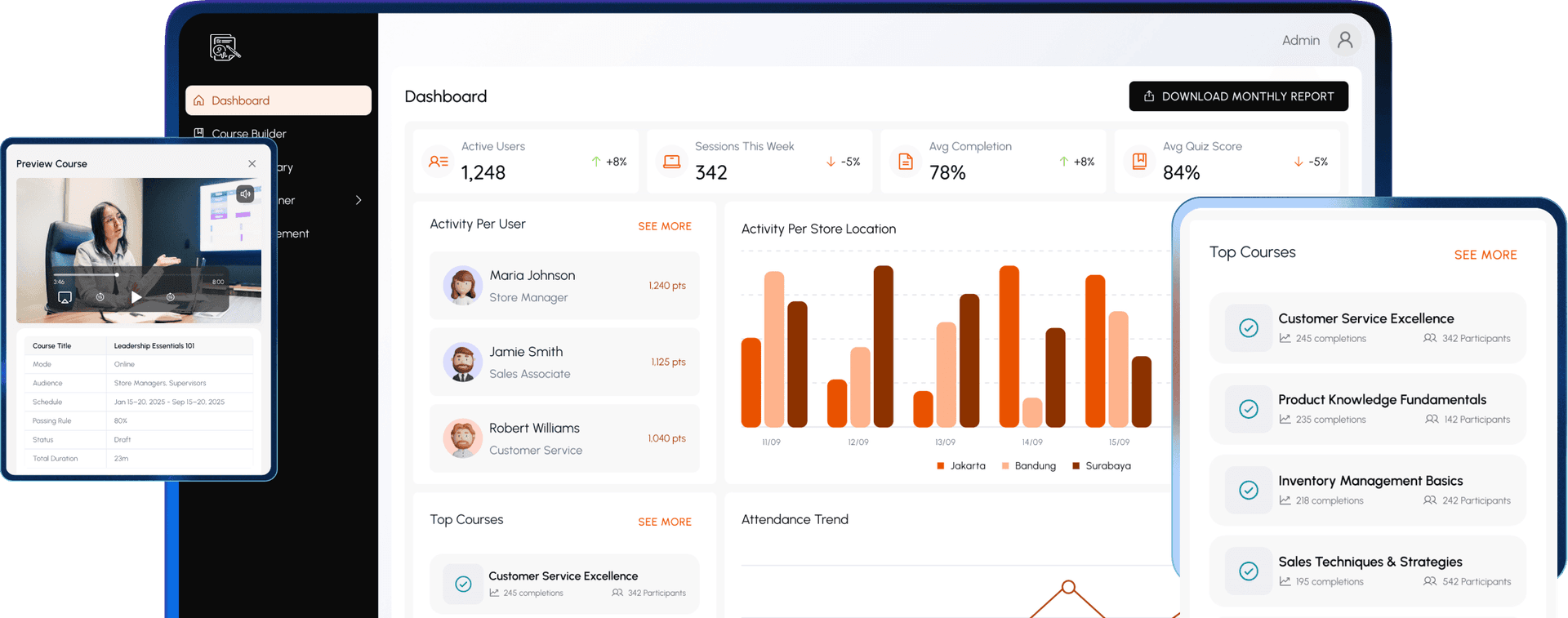The width and height of the screenshot is (1568, 618).
Task: Click the home icon beside Dashboard
Action: 198,100
